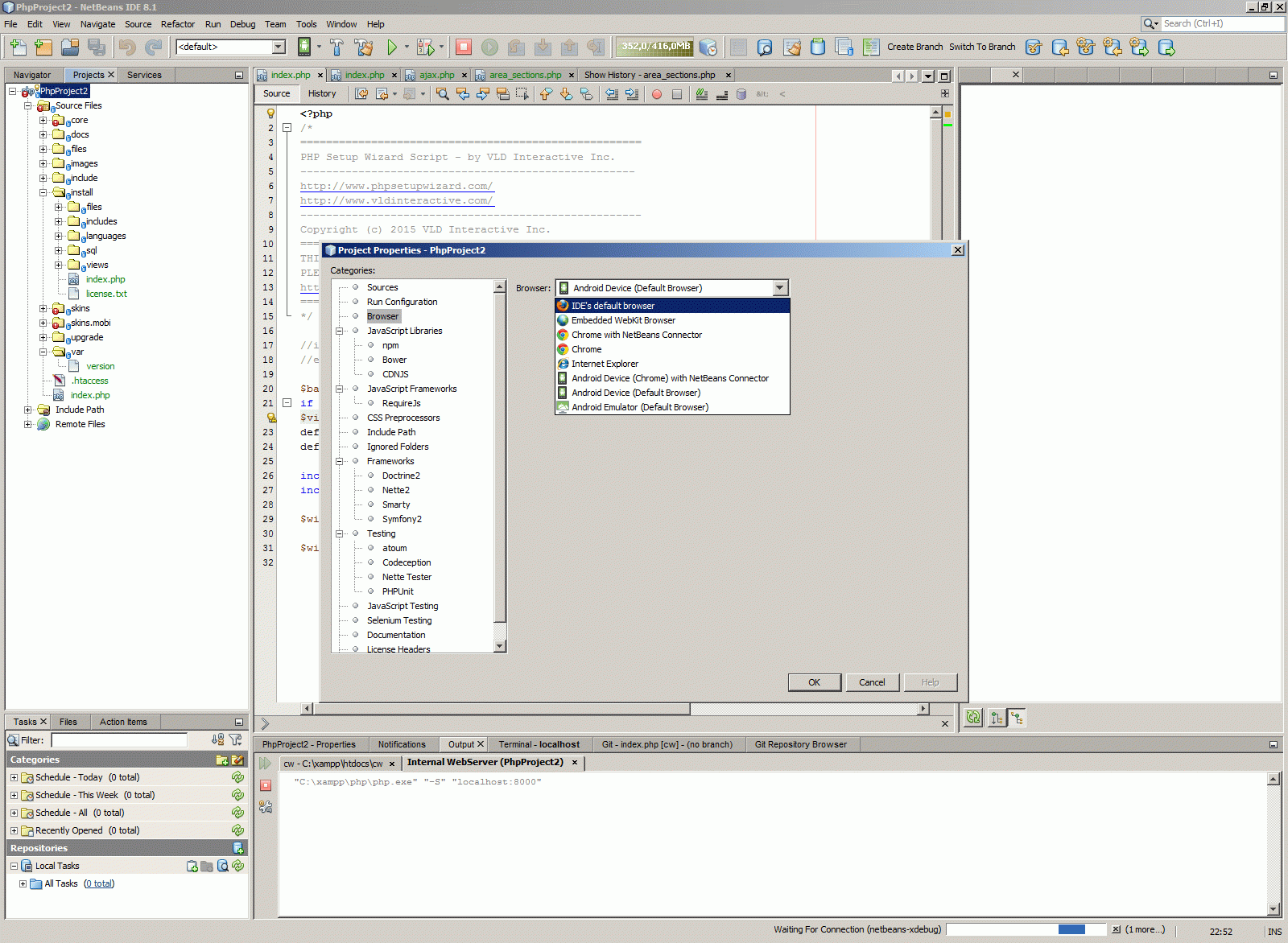Click the red Stop icon in the main toolbar

coord(464,47)
